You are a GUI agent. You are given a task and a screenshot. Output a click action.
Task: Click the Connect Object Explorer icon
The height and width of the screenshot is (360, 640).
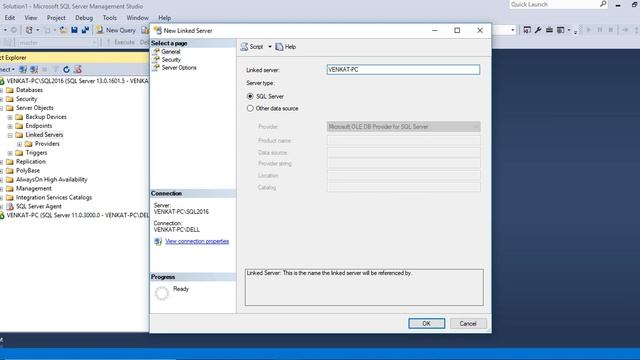click(23, 69)
